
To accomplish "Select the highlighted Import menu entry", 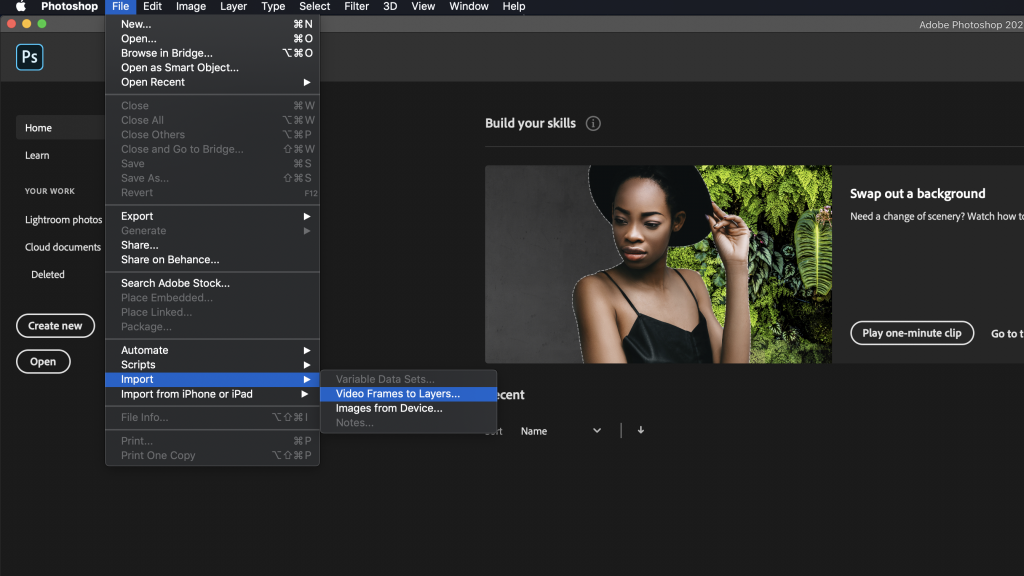I will pyautogui.click(x=212, y=379).
